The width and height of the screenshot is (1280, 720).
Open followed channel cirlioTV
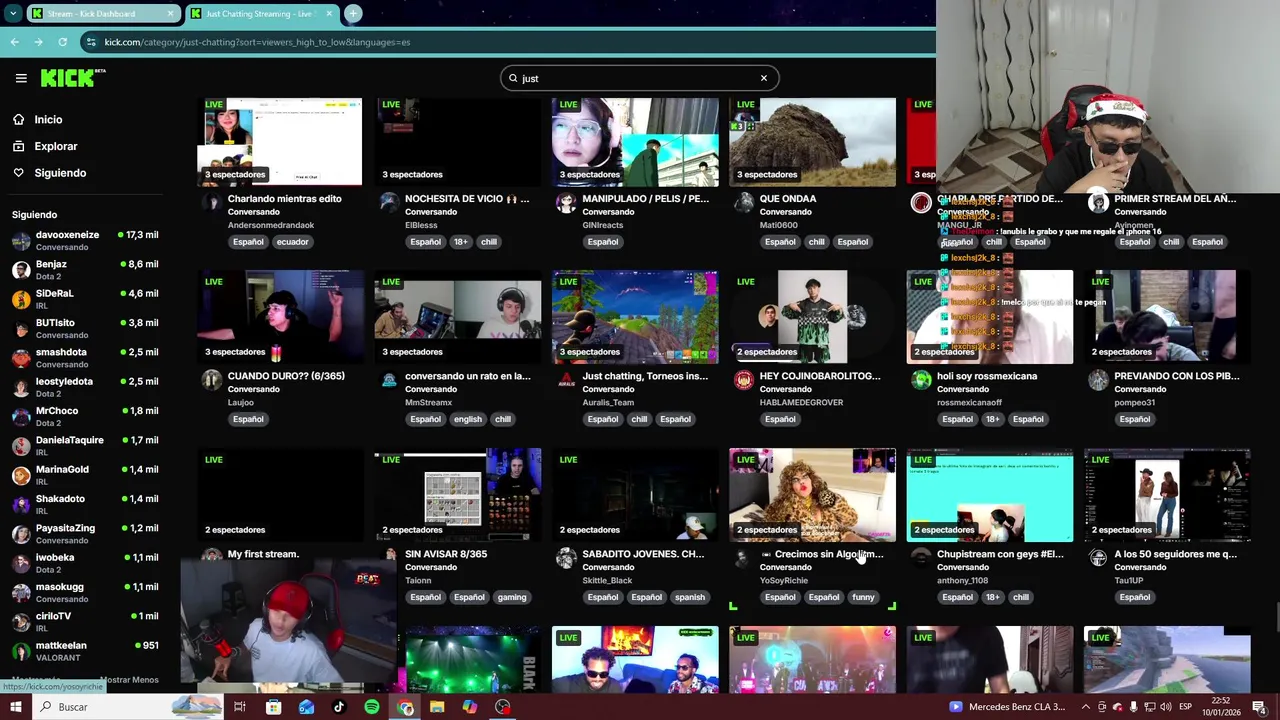[85, 621]
